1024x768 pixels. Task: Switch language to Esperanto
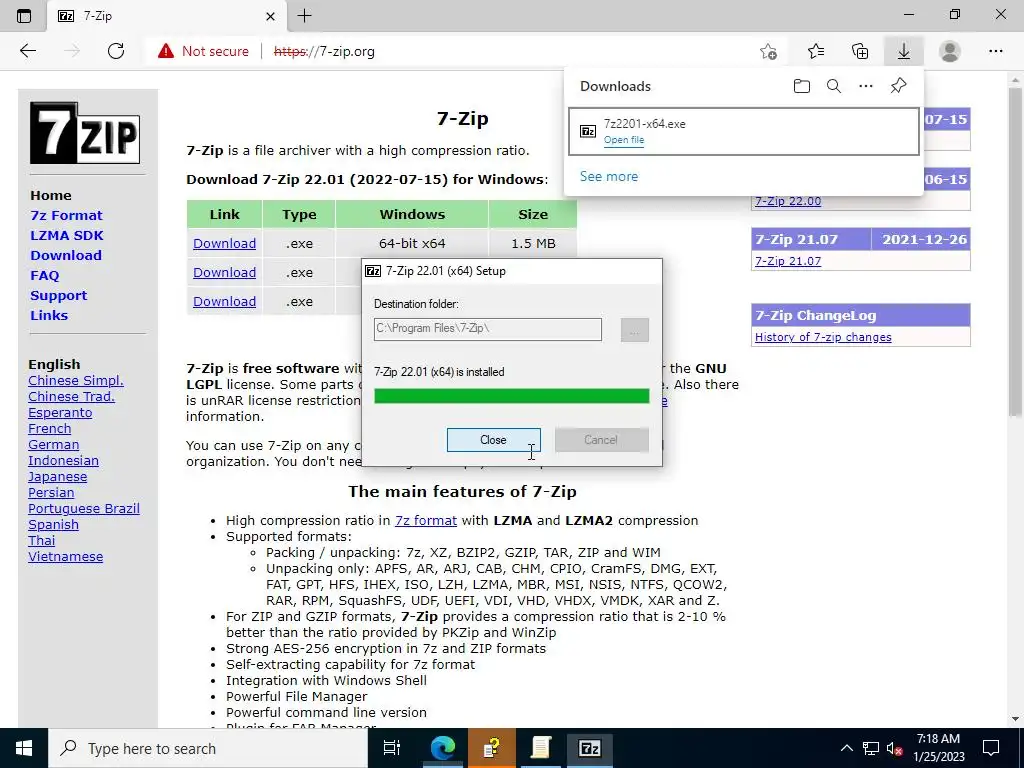click(60, 413)
